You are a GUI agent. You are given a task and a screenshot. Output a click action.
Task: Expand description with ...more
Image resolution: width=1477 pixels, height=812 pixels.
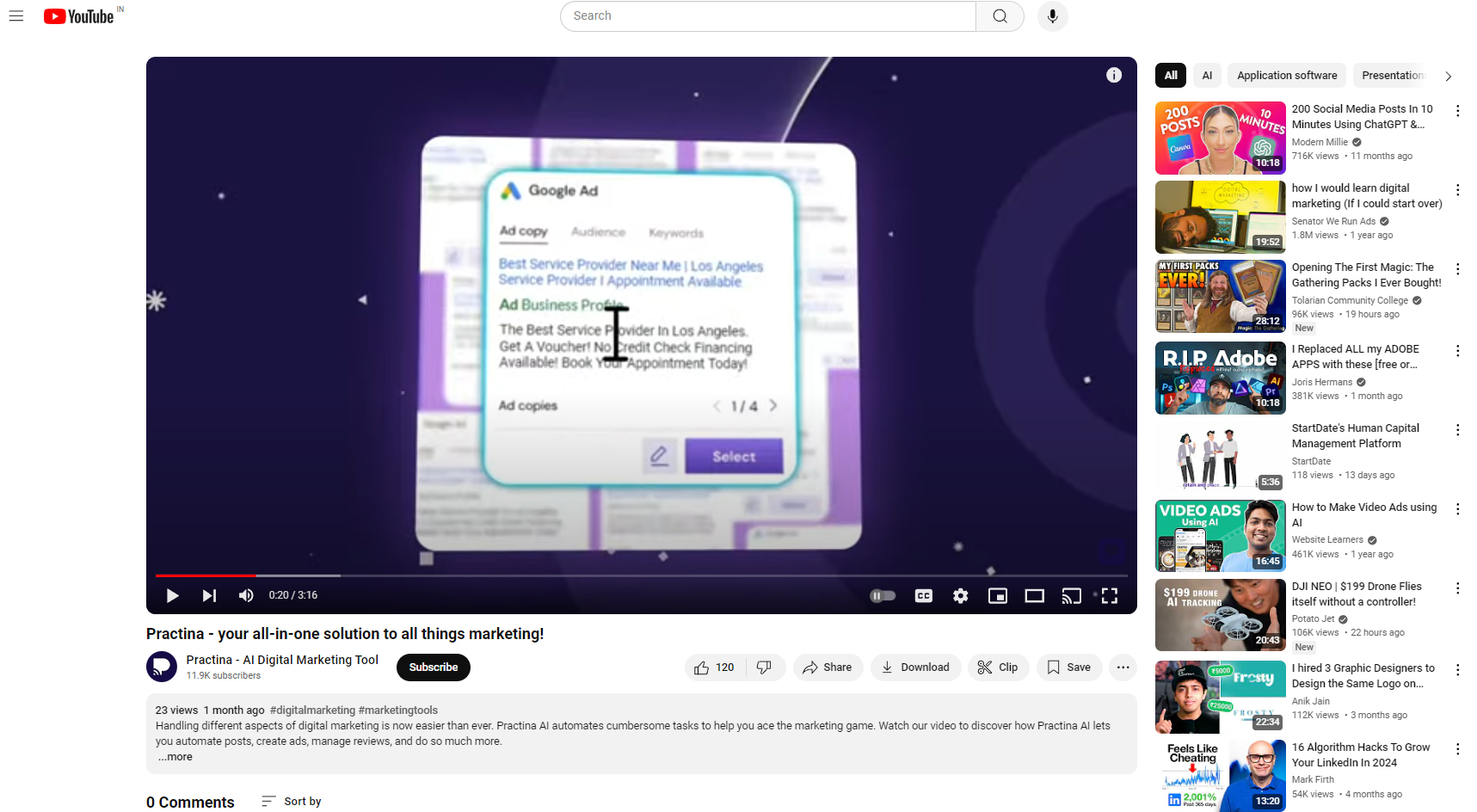point(175,757)
